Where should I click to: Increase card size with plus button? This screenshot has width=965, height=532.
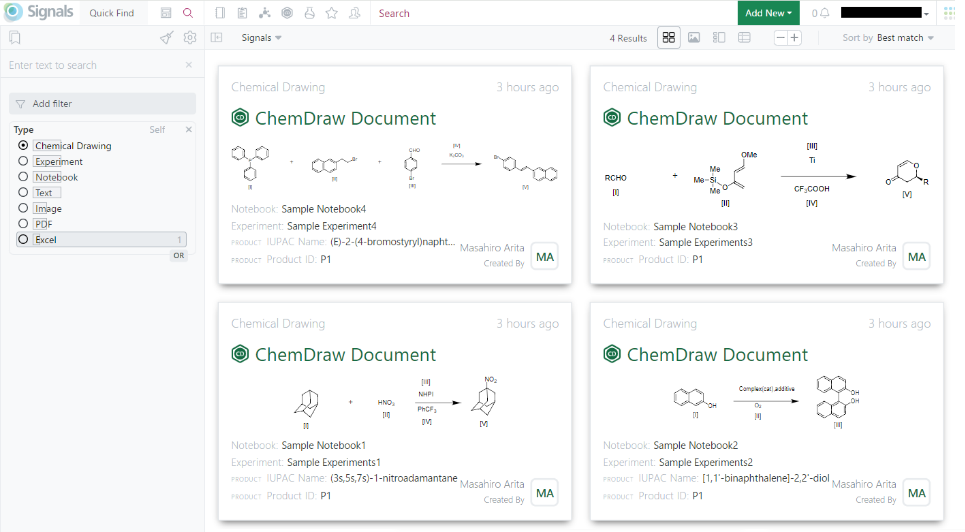click(795, 38)
